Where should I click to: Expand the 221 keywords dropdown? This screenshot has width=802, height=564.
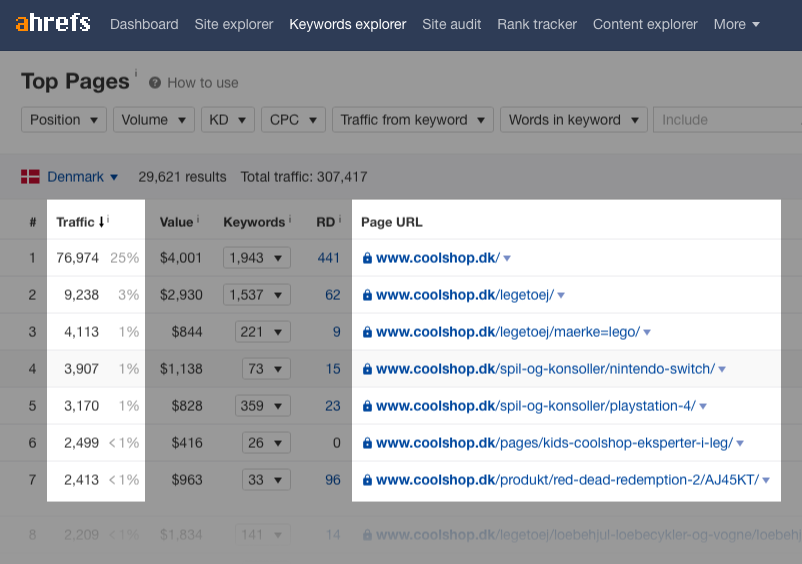263,332
